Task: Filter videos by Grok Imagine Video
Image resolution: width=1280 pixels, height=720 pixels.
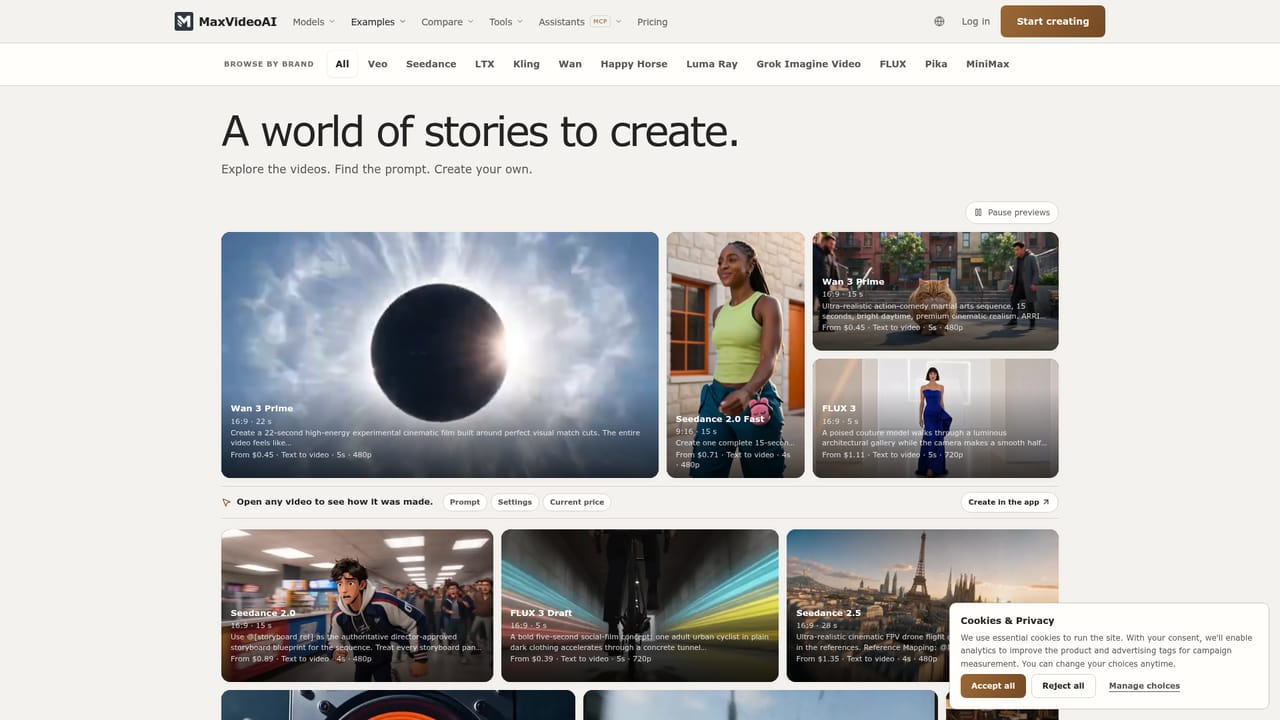Action: pyautogui.click(x=808, y=64)
